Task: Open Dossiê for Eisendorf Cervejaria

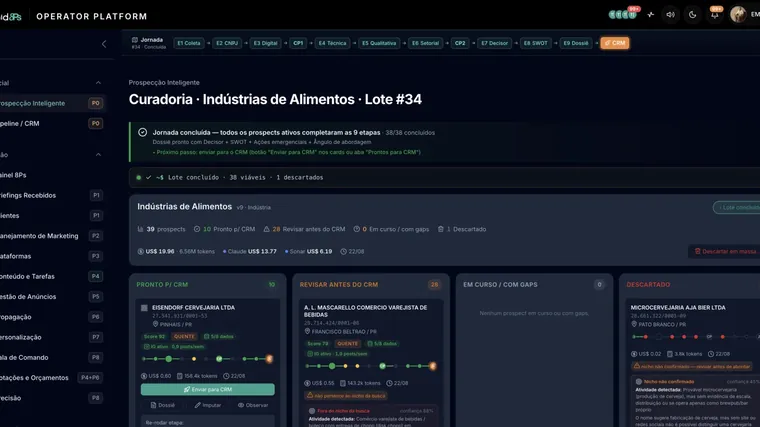Action: pyautogui.click(x=163, y=405)
